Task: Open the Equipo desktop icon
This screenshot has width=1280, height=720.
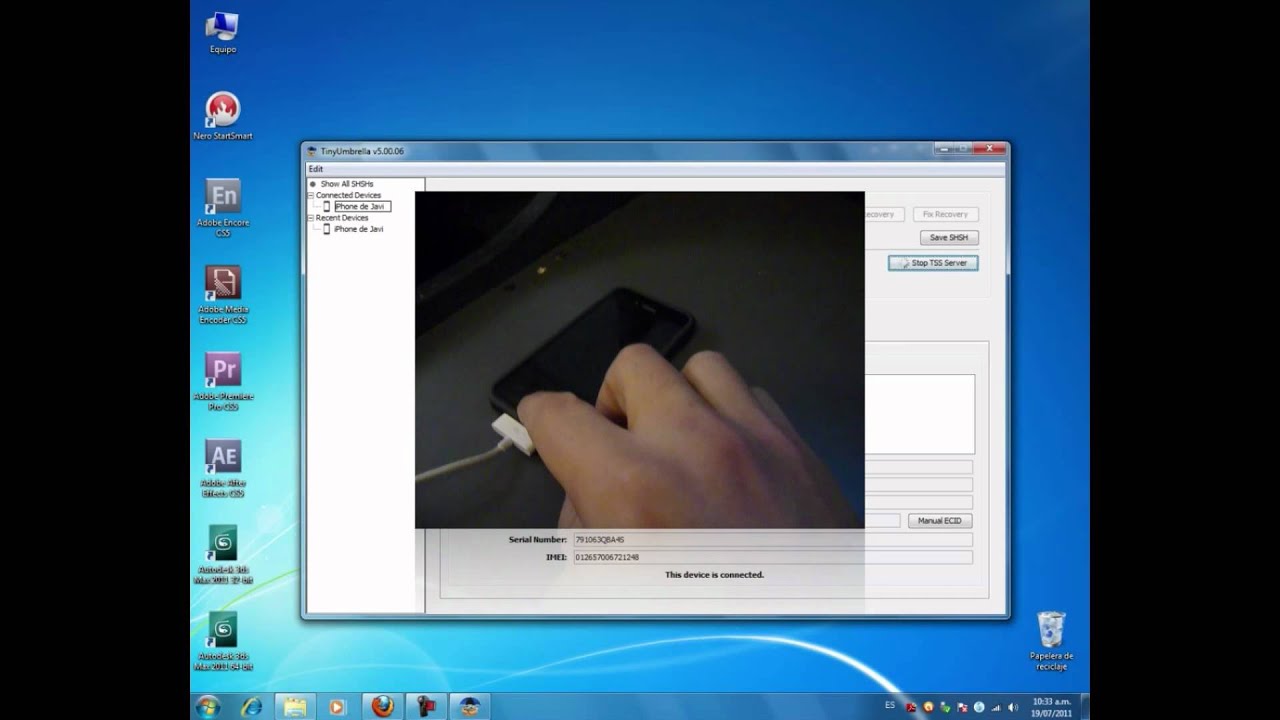Action: tap(222, 33)
